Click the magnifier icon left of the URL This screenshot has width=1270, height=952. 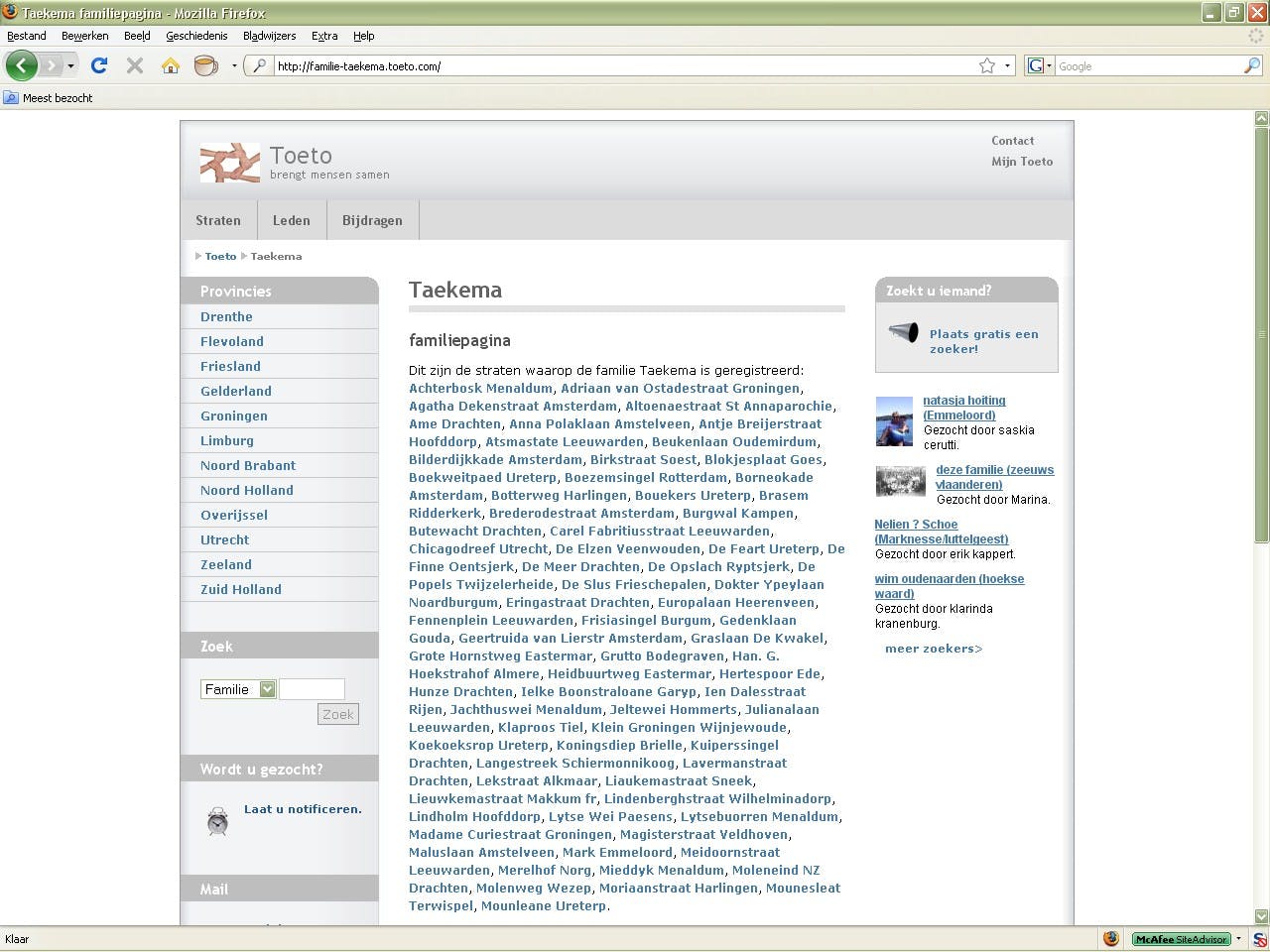click(260, 65)
